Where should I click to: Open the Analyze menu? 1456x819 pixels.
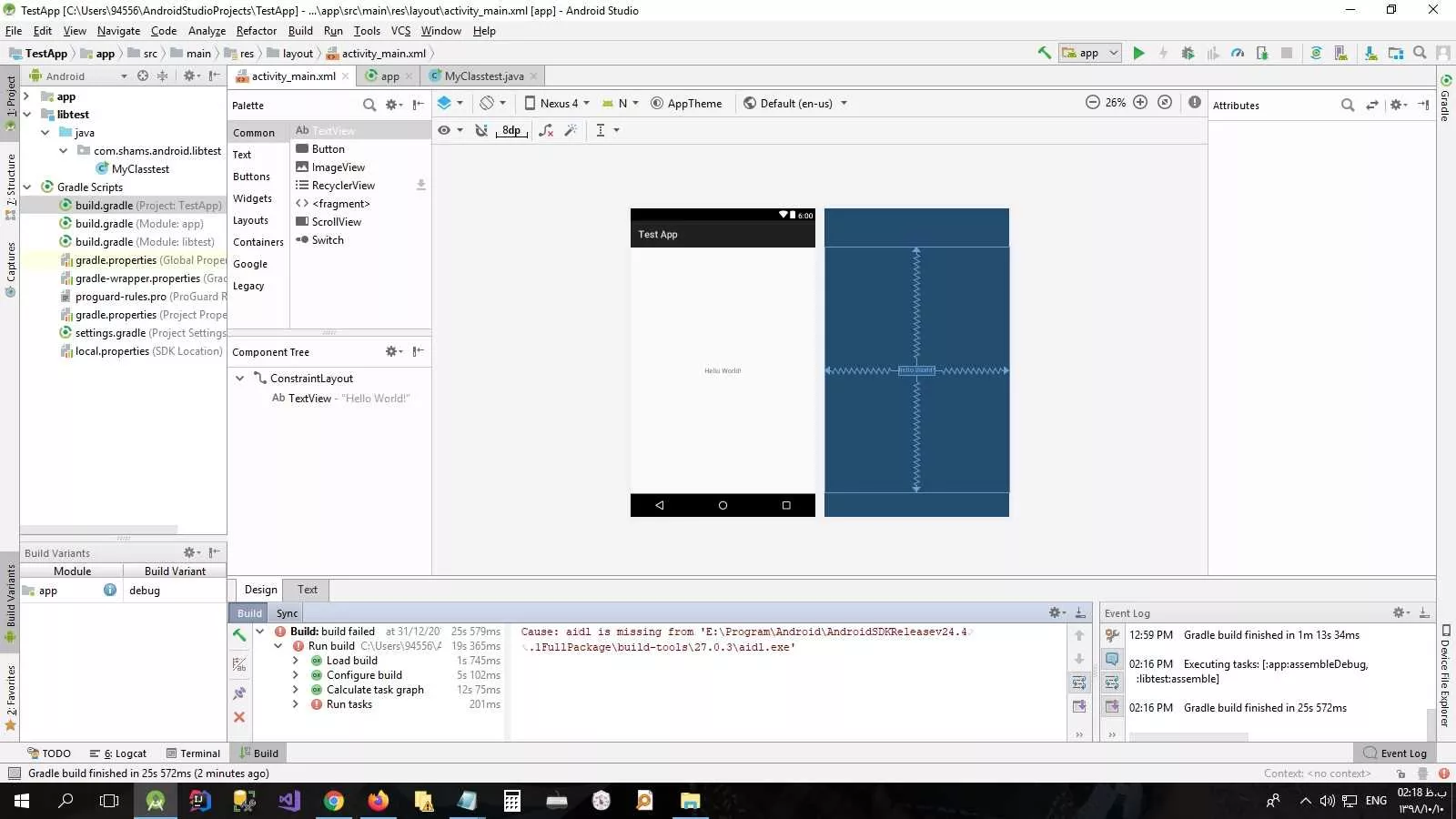click(x=207, y=31)
